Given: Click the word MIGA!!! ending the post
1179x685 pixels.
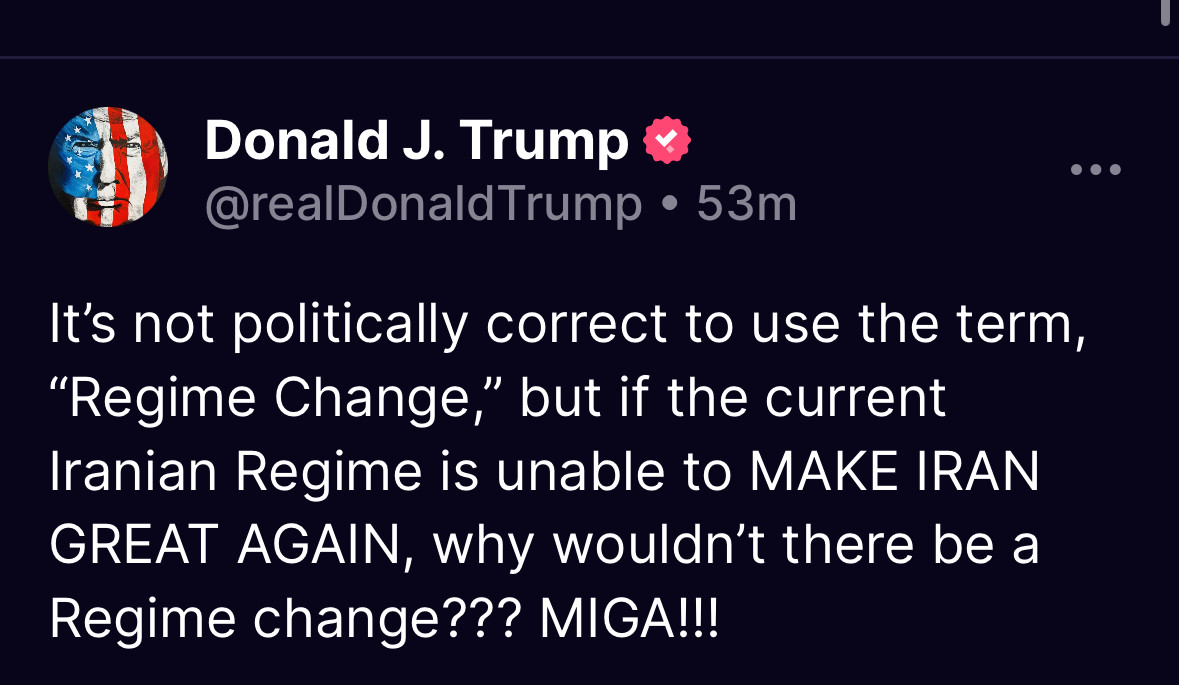Looking at the screenshot, I should 628,620.
